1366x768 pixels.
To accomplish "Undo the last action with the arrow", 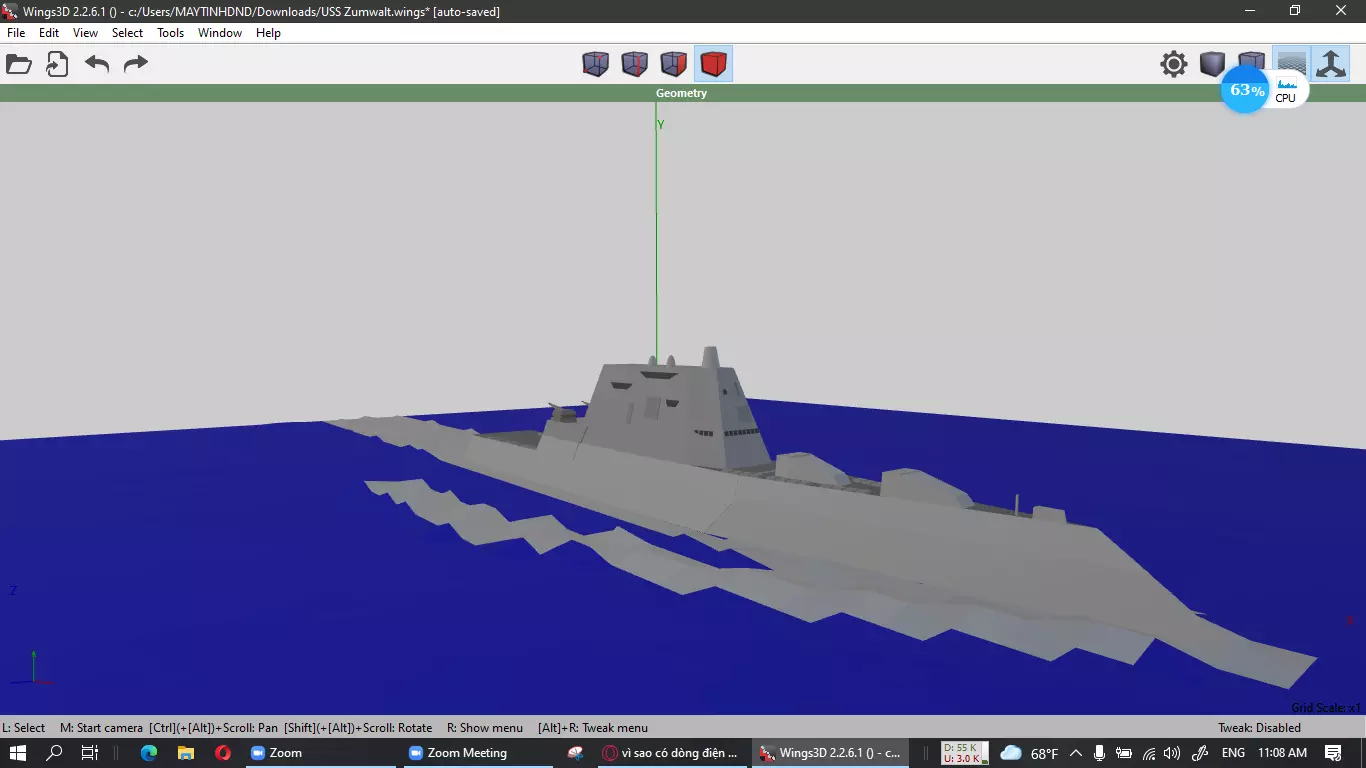I will tap(97, 65).
